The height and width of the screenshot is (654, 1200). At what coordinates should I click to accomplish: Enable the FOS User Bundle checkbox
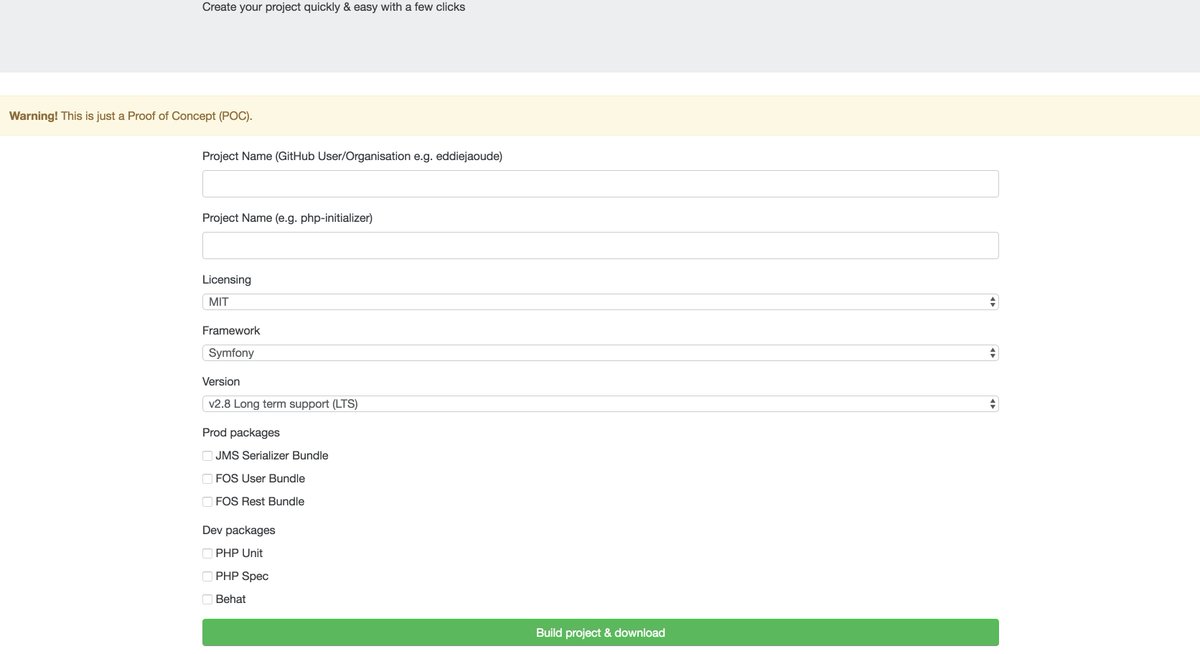coord(207,479)
